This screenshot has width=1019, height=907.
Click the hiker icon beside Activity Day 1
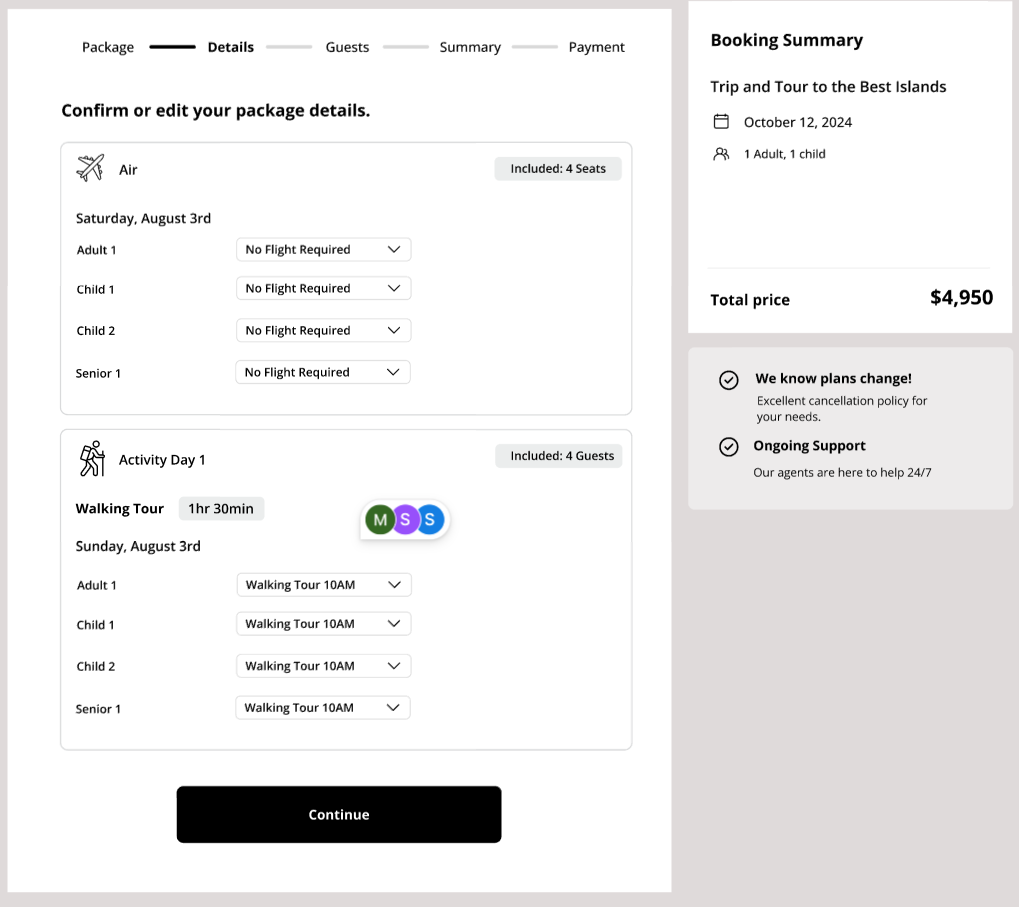91,458
